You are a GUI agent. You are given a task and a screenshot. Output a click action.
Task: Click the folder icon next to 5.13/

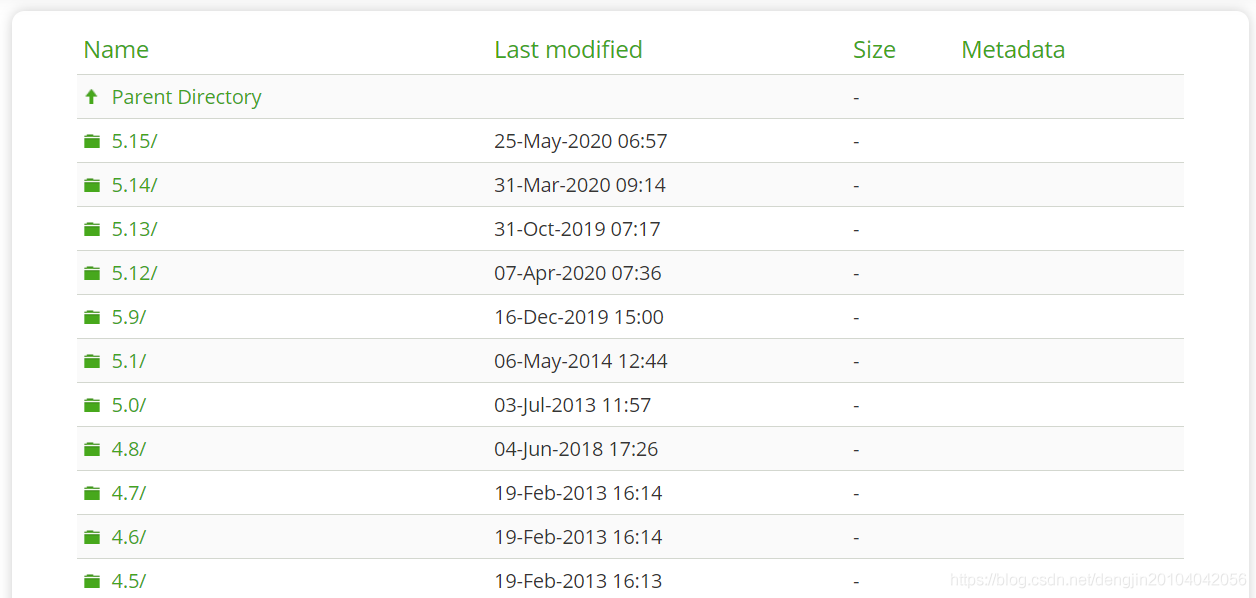click(92, 229)
